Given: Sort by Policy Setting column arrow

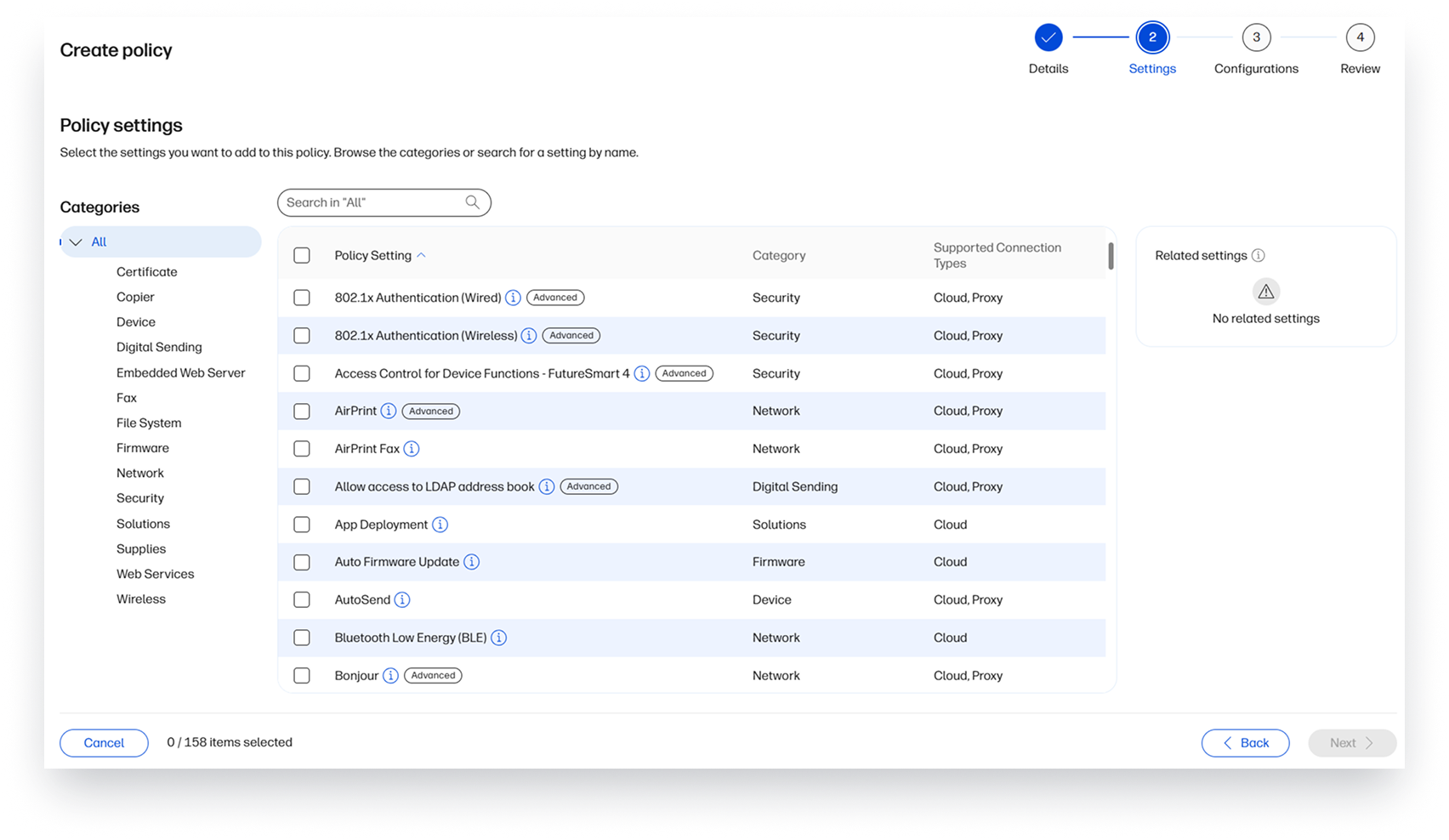Looking at the screenshot, I should point(421,255).
